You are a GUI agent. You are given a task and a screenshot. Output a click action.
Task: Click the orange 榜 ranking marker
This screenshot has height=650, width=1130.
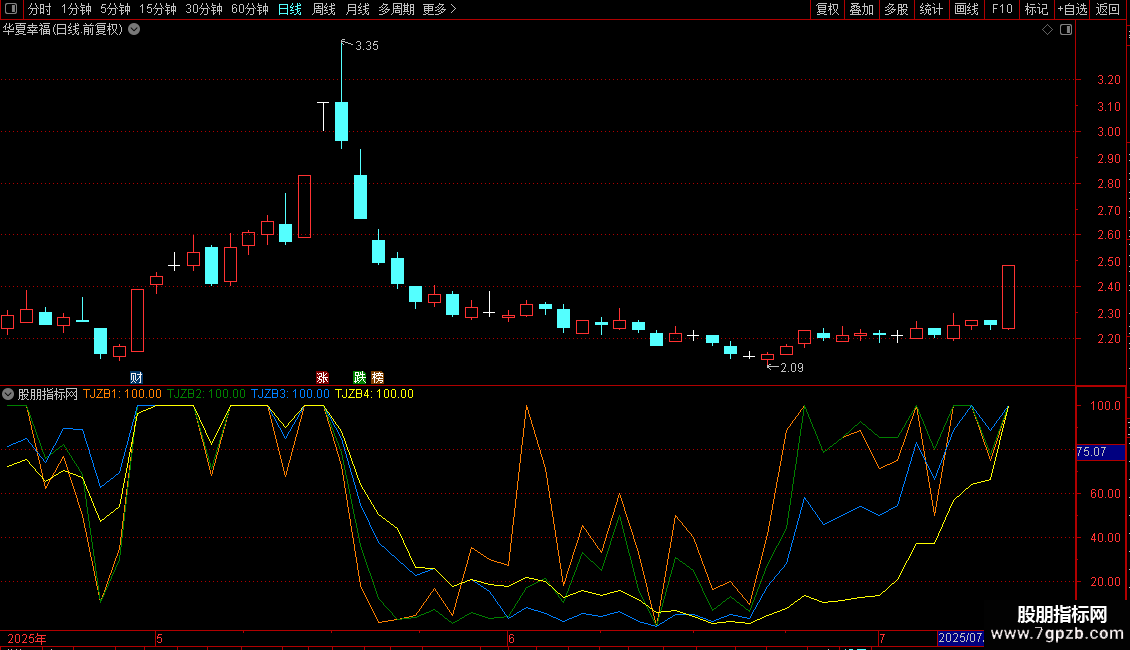[x=377, y=378]
